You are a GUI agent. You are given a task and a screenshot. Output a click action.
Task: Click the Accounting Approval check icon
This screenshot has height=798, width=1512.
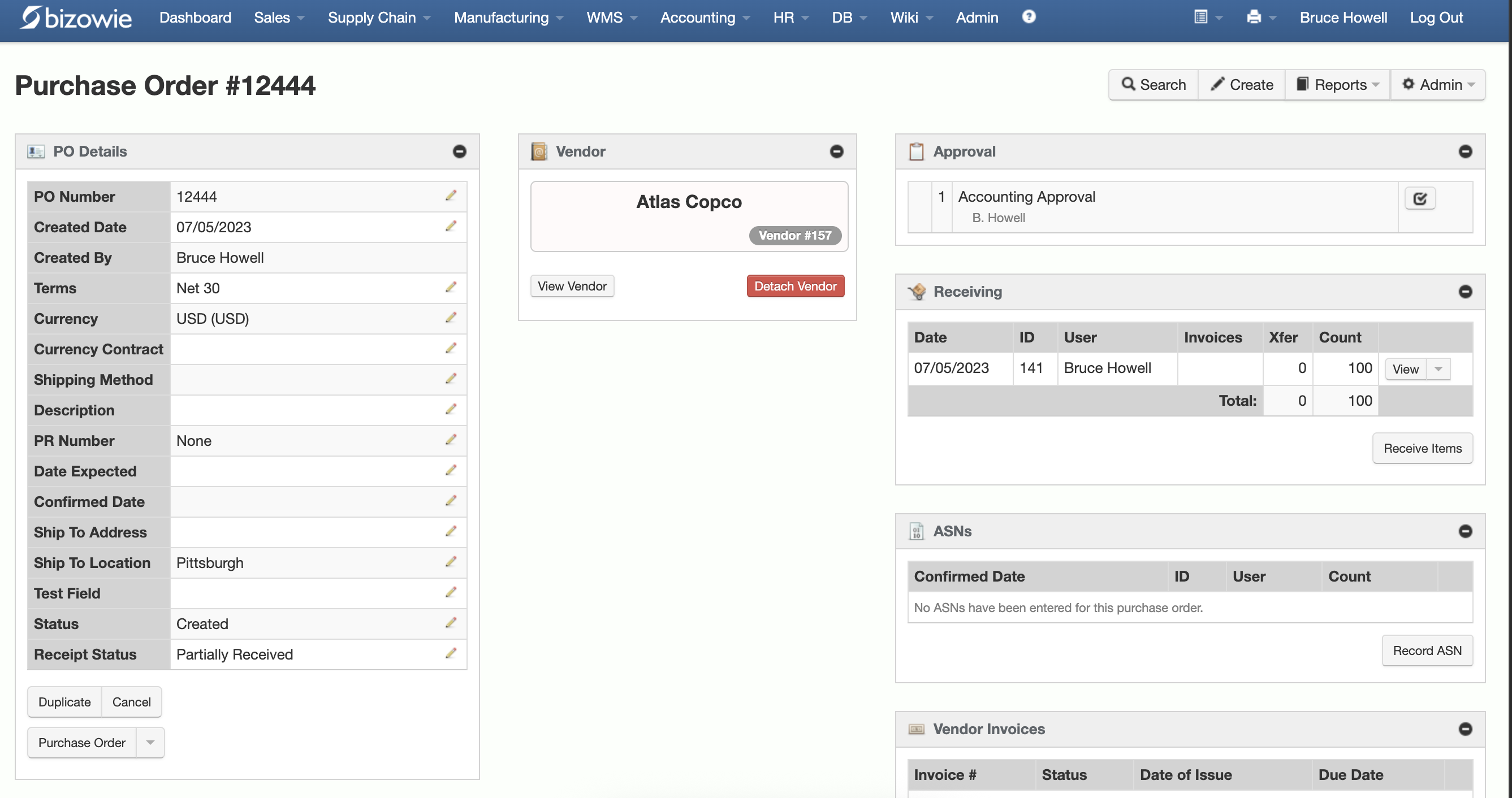pyautogui.click(x=1419, y=198)
